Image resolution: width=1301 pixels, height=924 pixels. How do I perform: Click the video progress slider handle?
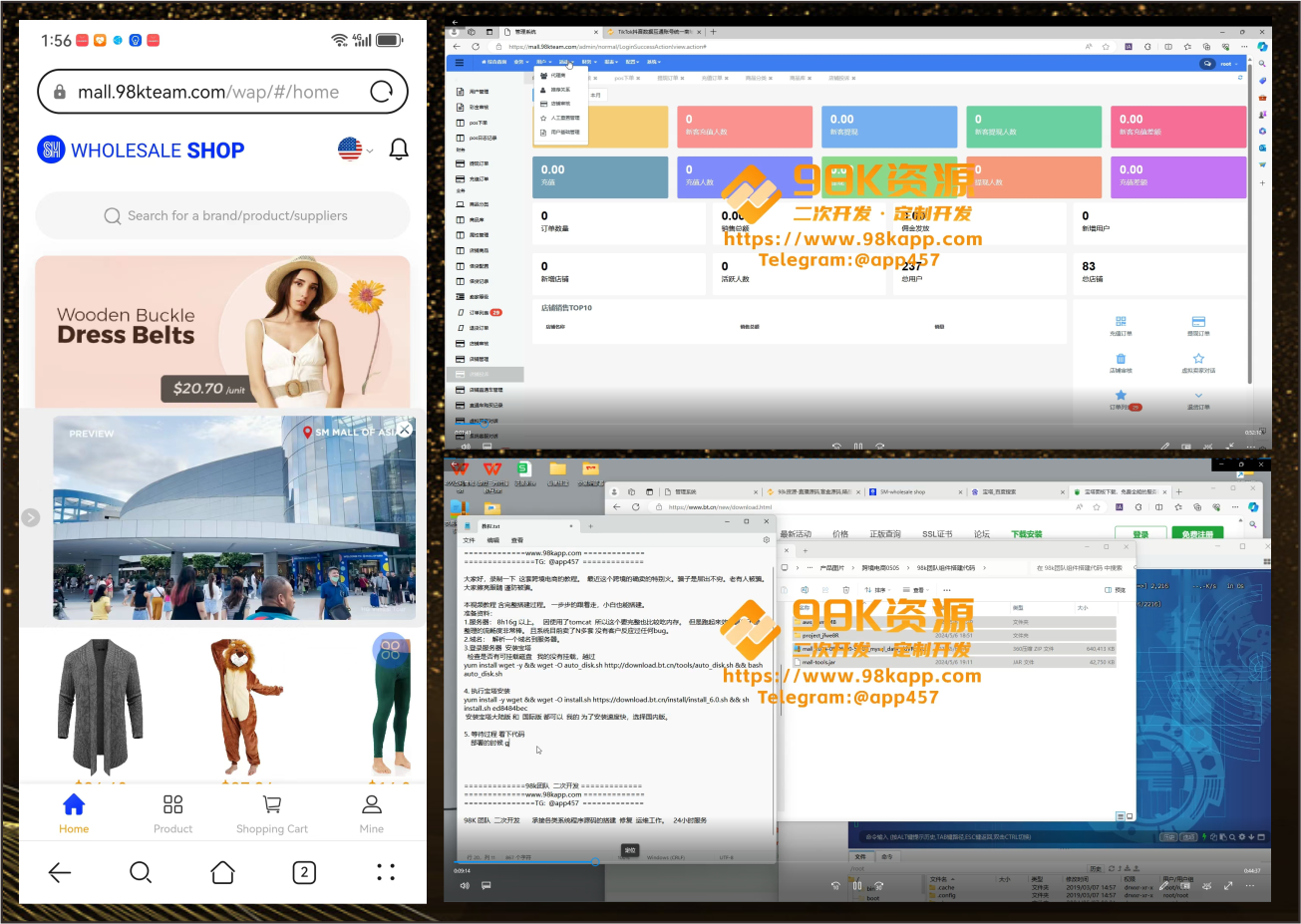[595, 862]
